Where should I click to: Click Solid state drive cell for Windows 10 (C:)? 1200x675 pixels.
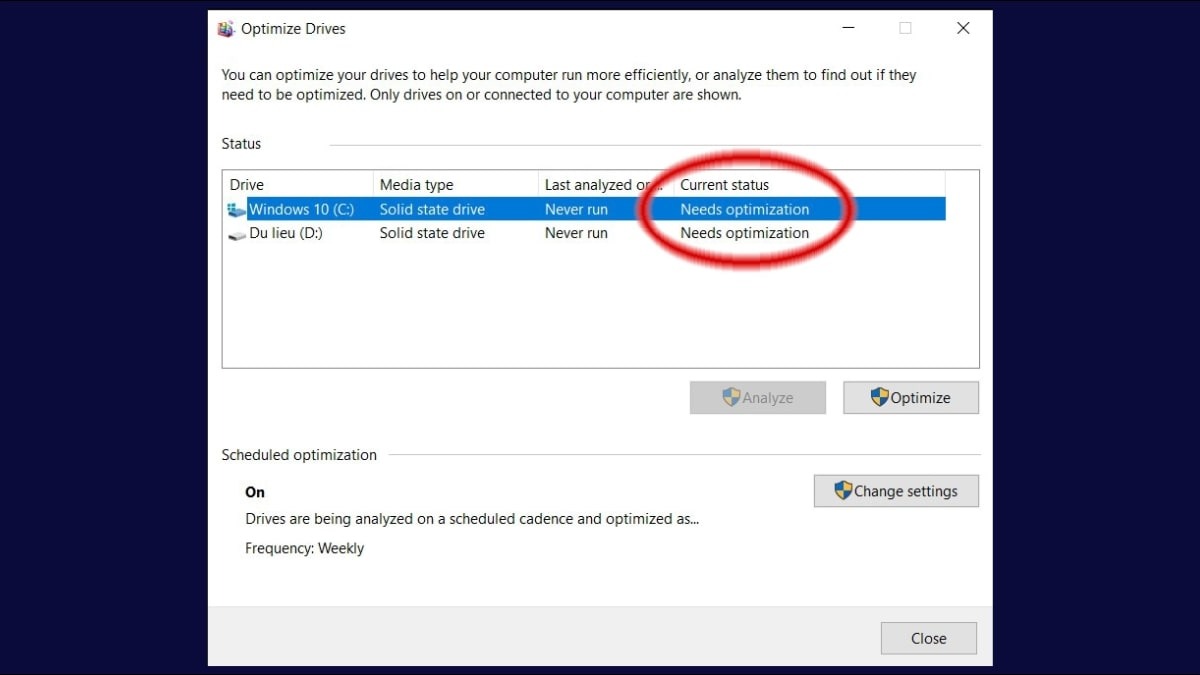click(432, 209)
